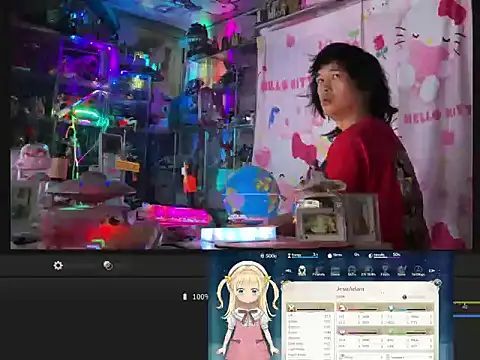
Task: Click the blonde anime character avatar
Action: point(247,310)
